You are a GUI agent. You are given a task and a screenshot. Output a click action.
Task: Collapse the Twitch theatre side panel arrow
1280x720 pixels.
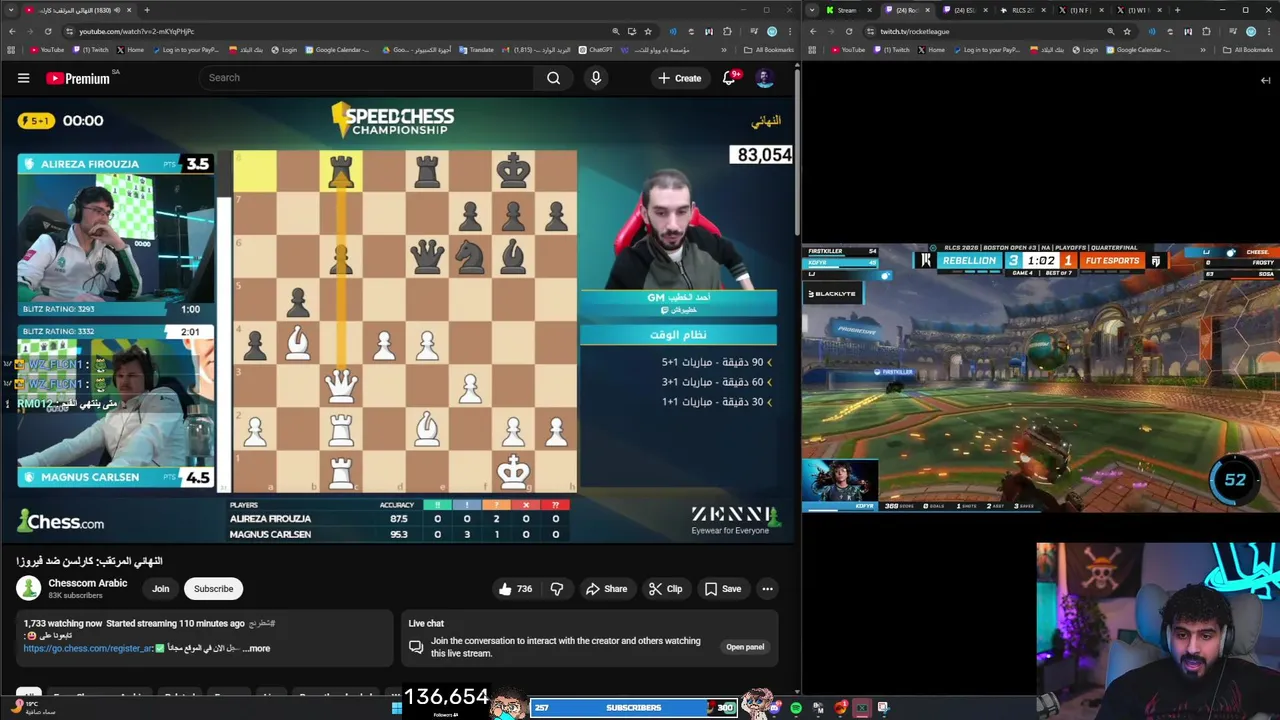point(1265,80)
